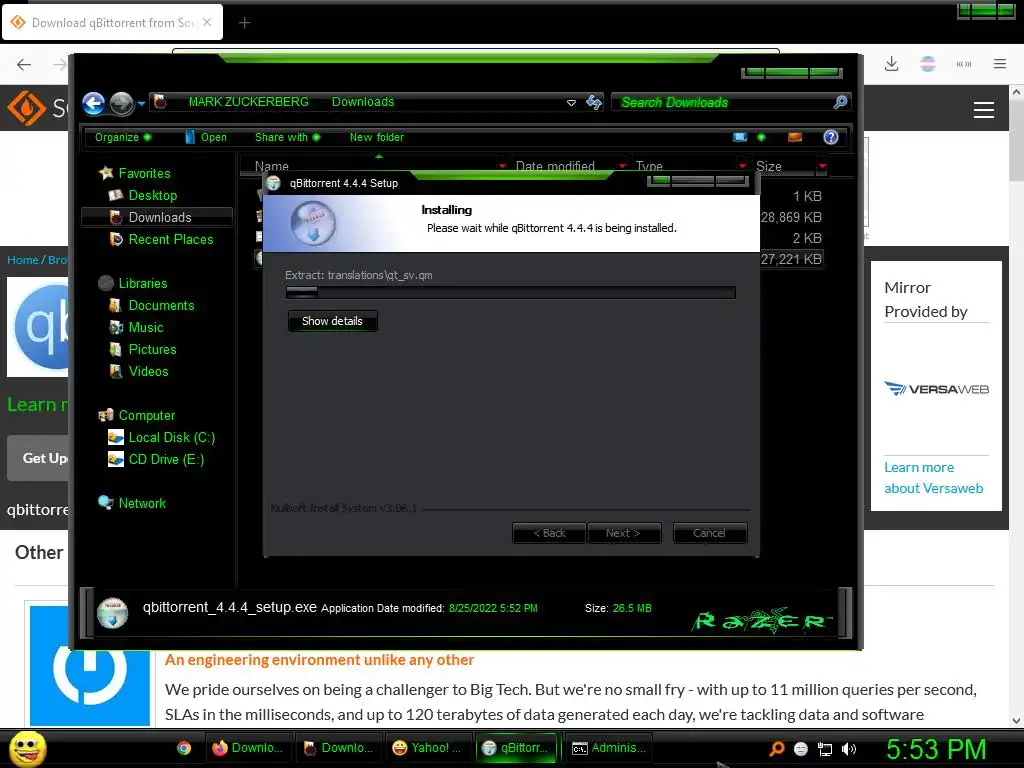This screenshot has height=768, width=1024.
Task: Open the Share with menu
Action: point(287,137)
